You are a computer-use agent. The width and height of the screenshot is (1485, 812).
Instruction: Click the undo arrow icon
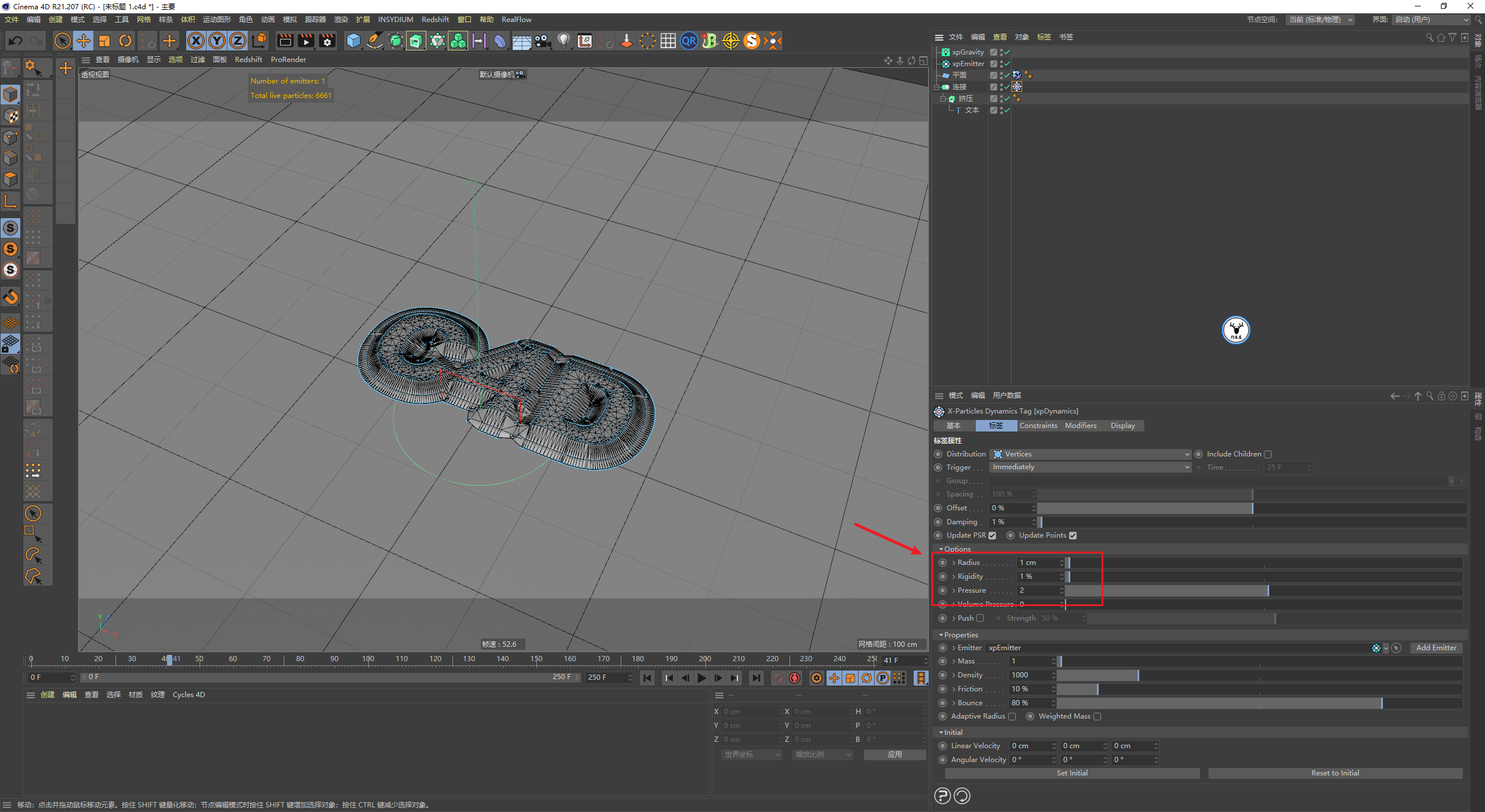[x=16, y=41]
